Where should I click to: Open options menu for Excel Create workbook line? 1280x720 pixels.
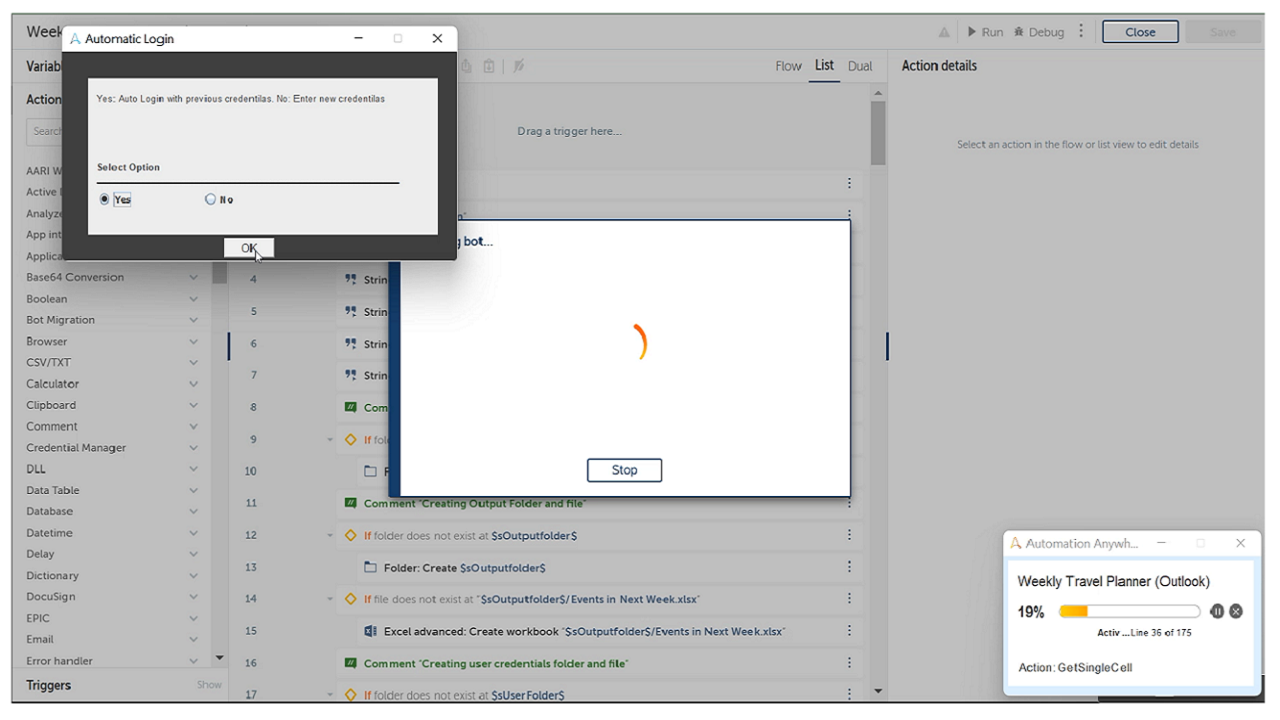point(849,631)
